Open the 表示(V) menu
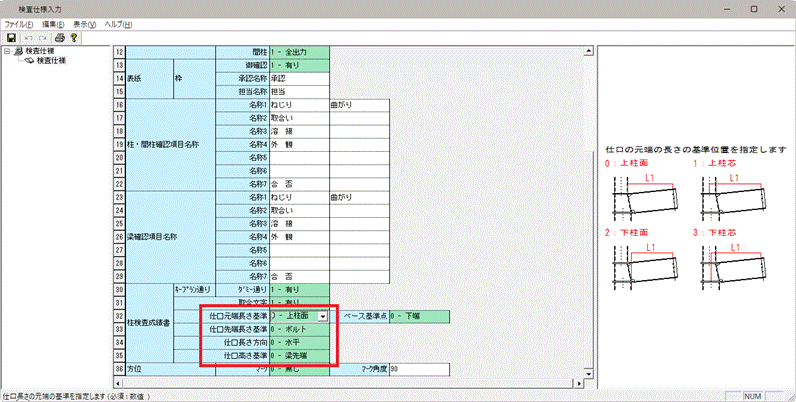The width and height of the screenshot is (796, 402). (88, 23)
